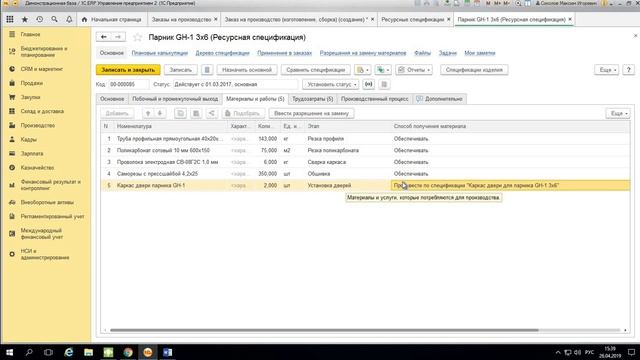This screenshot has height=360, width=640.
Task: Select row Поликарбонат сотовый 10 мм
Action: point(365,150)
